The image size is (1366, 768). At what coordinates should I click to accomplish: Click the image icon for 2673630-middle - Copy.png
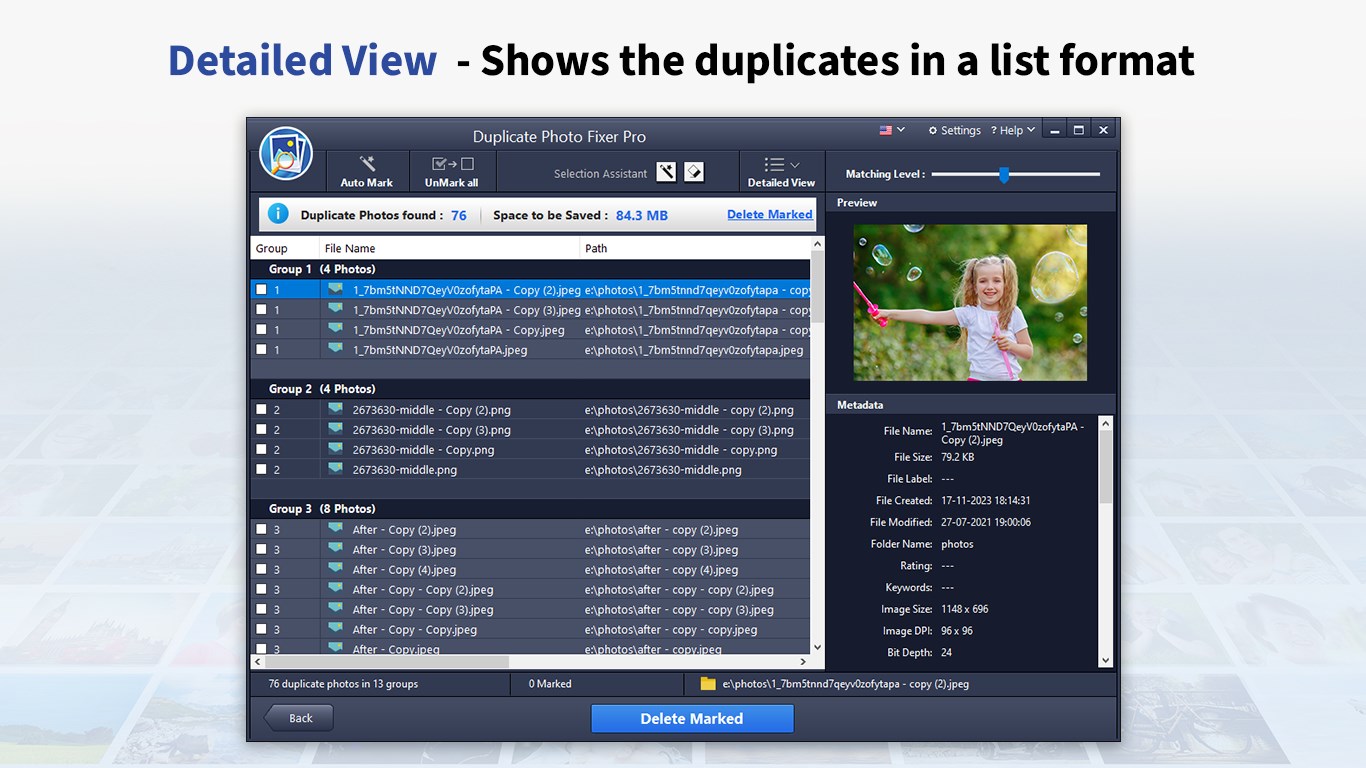click(335, 449)
